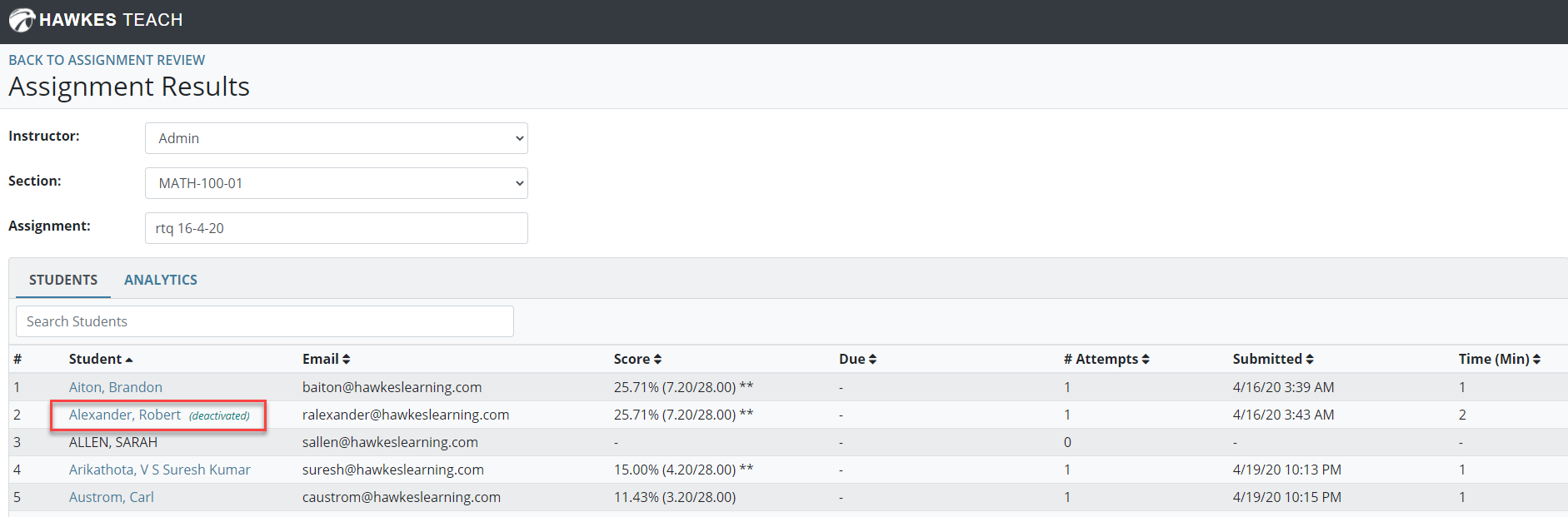Image resolution: width=1568 pixels, height=517 pixels.
Task: Click the Assignment field rtq 16-4-20
Action: 336,228
